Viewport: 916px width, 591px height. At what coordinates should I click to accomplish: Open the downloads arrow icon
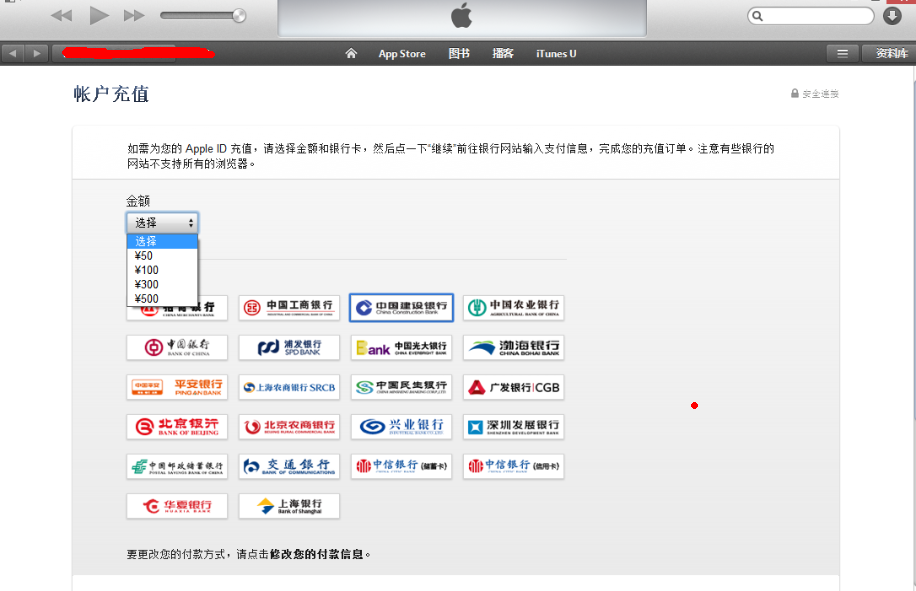pyautogui.click(x=892, y=16)
